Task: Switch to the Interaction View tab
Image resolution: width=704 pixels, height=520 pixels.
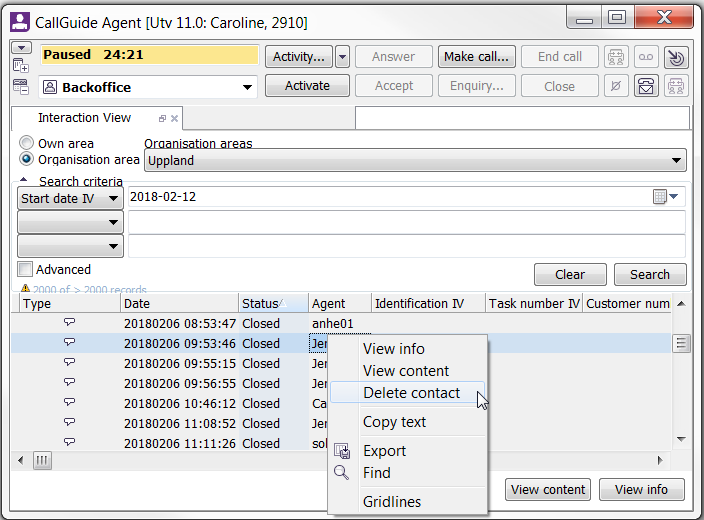Action: tap(84, 118)
